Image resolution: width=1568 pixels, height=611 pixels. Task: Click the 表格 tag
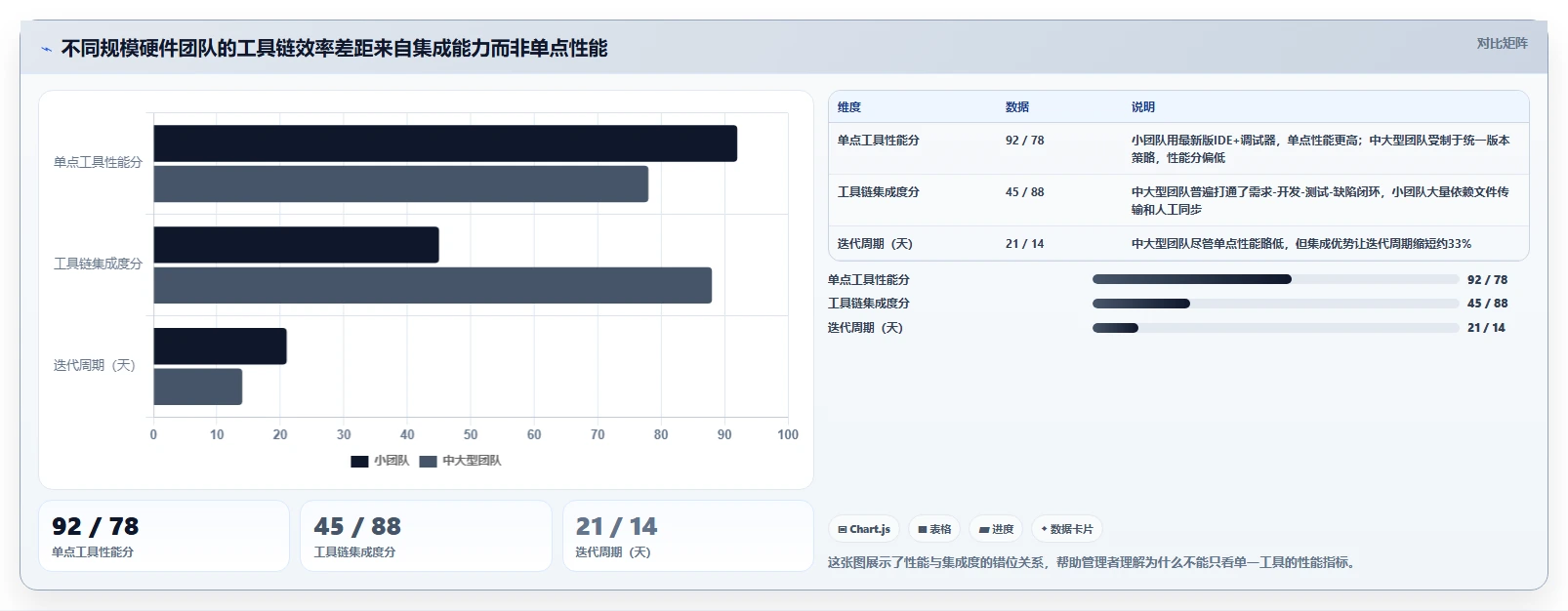click(934, 529)
